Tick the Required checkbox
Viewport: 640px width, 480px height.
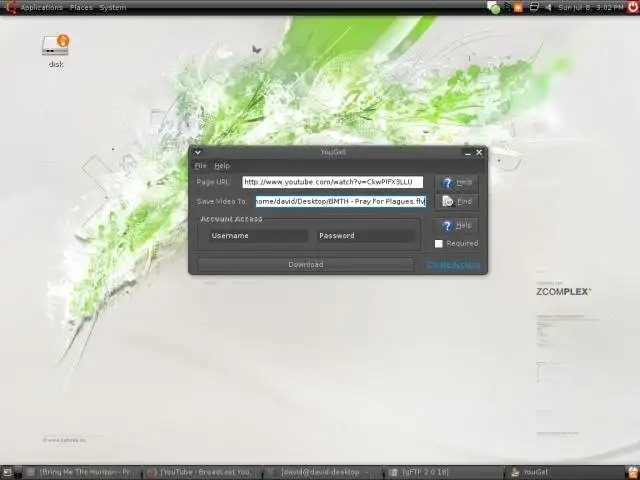point(439,244)
